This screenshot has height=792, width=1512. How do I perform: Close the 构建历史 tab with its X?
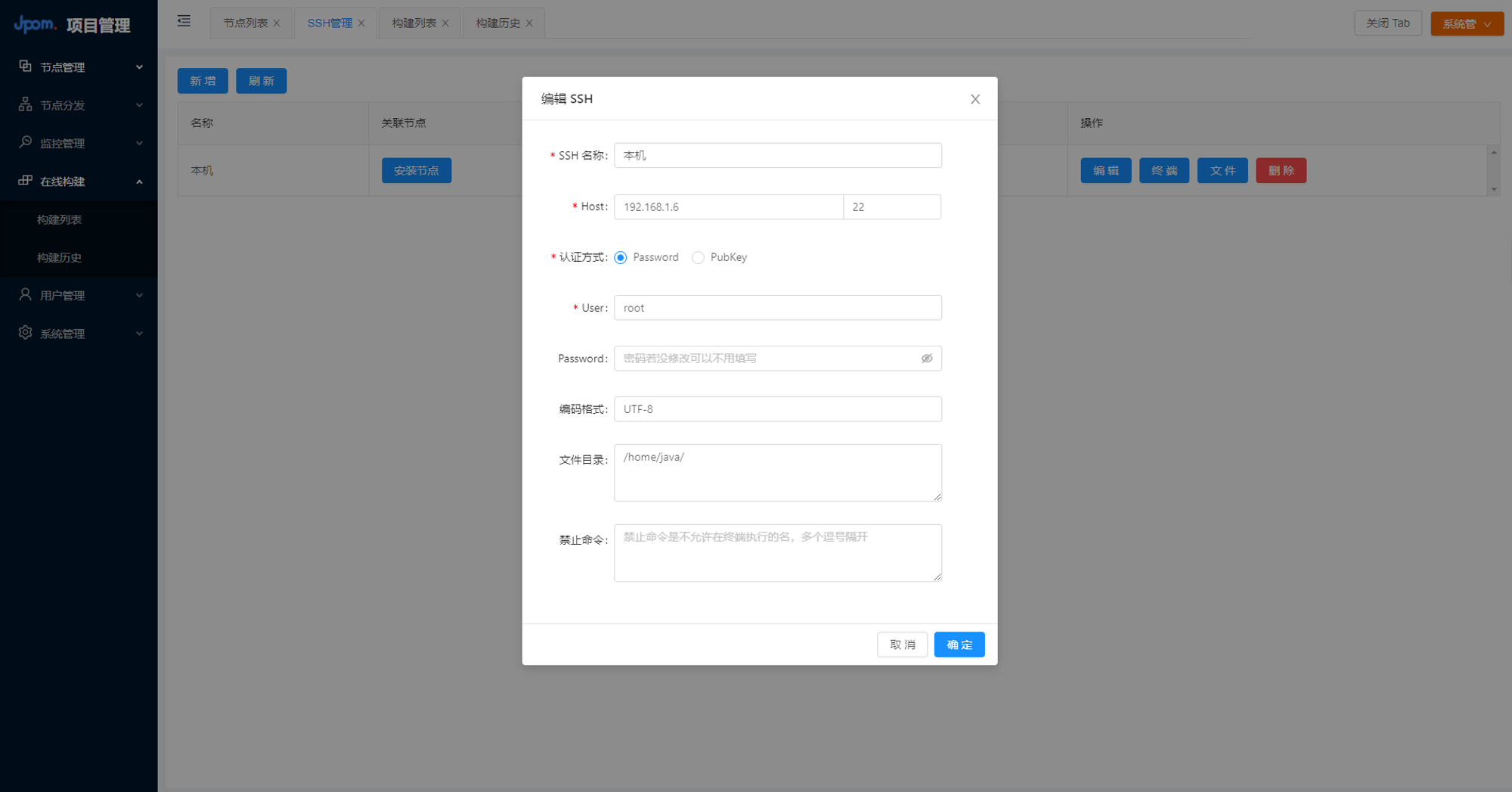529,23
